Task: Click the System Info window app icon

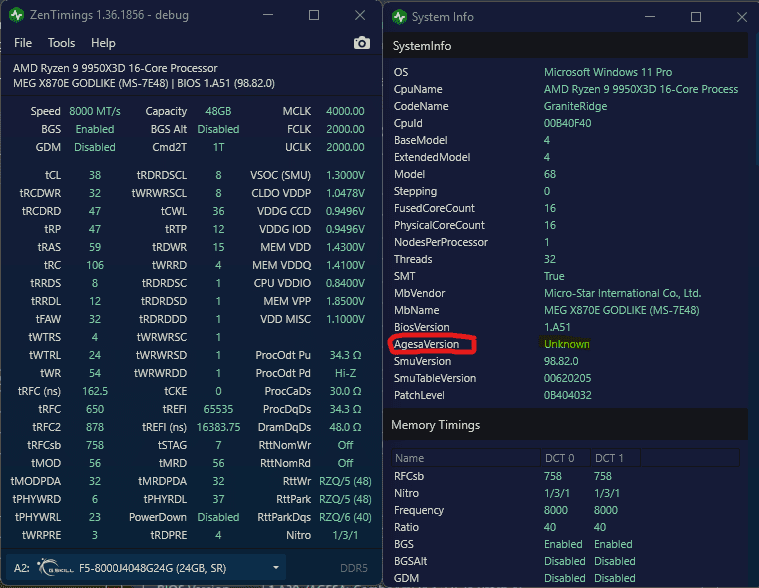Action: [x=400, y=17]
